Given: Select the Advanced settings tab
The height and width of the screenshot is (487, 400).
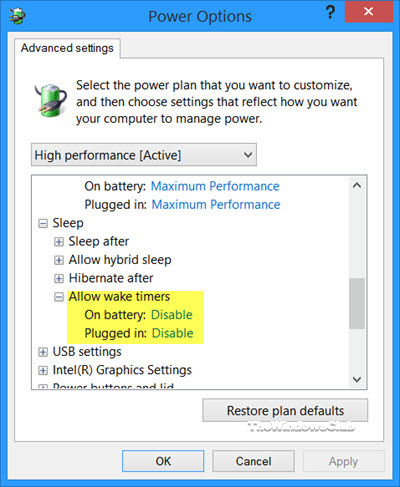Looking at the screenshot, I should [x=67, y=48].
